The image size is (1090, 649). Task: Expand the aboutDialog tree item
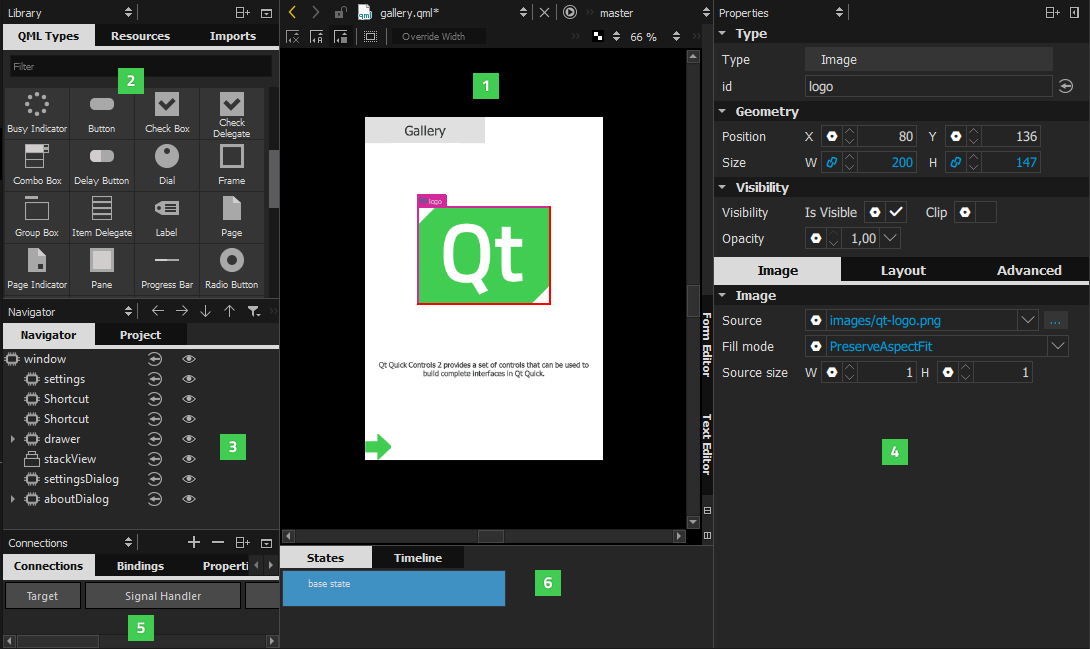click(10, 499)
